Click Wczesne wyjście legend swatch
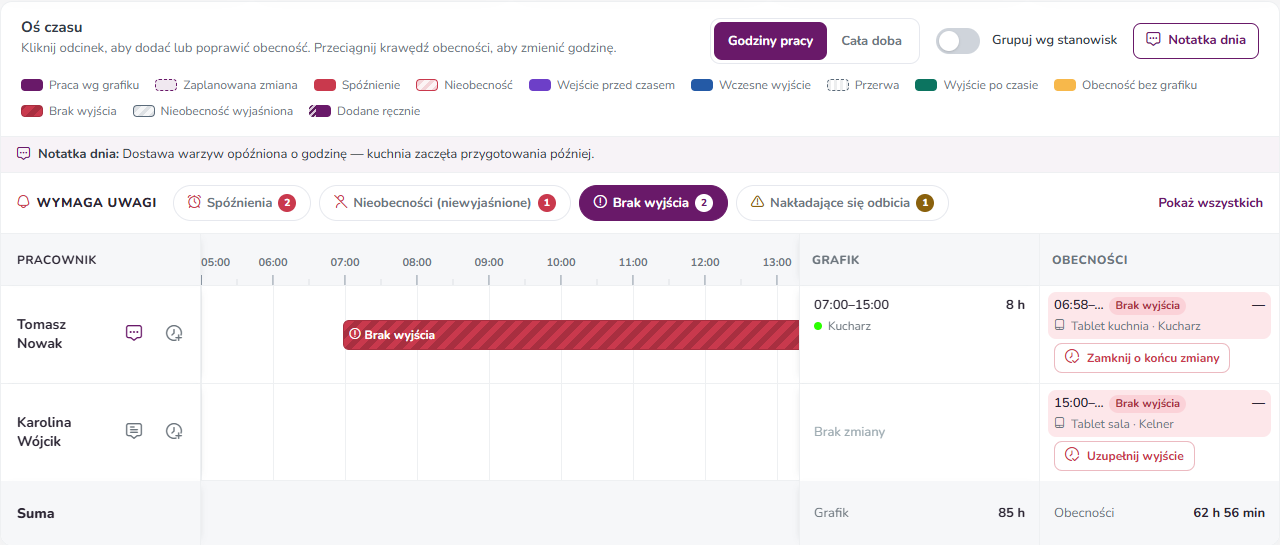 tap(701, 86)
